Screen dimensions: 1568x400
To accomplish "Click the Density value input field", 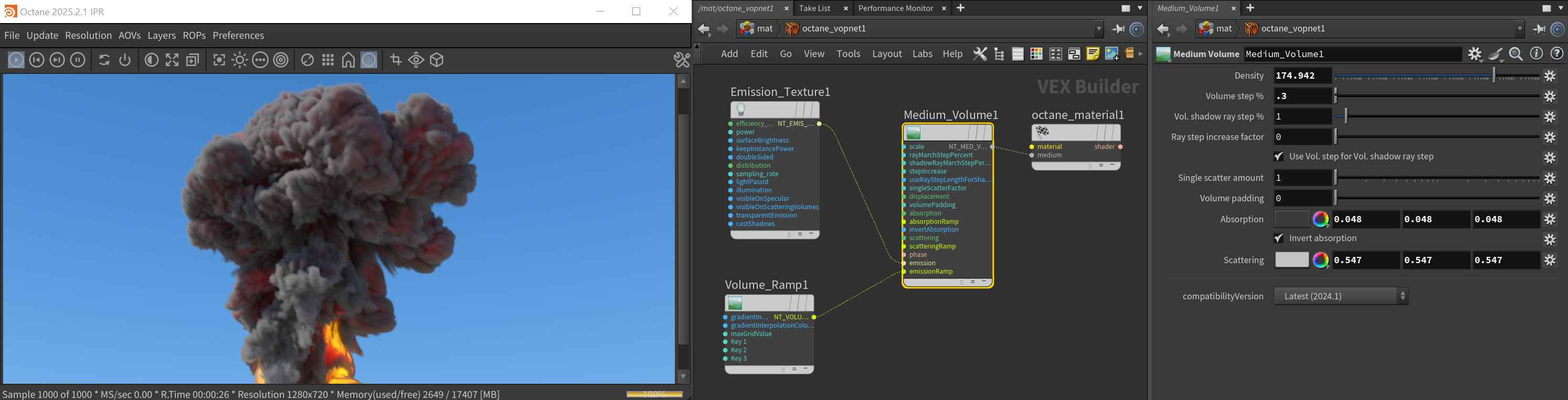I will 1302,75.
